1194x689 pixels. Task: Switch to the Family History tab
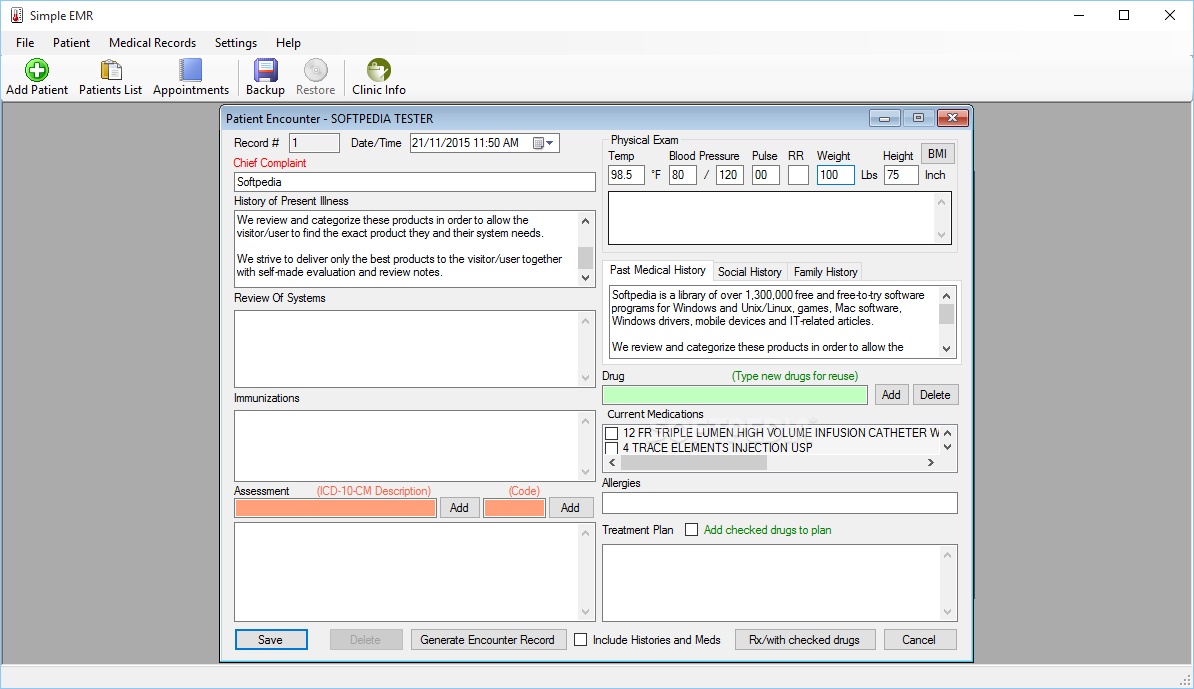click(x=825, y=272)
